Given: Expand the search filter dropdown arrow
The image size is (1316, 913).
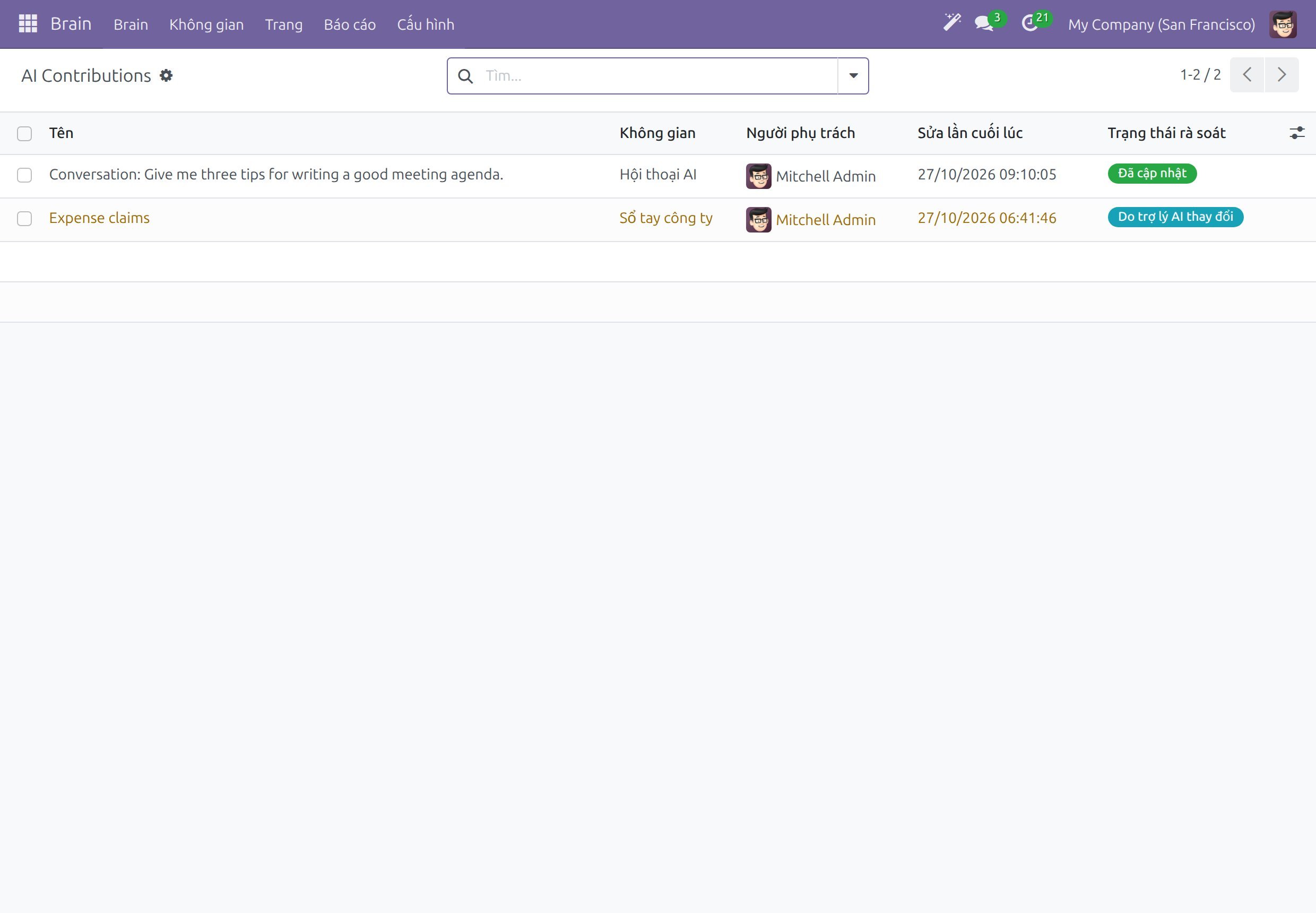Looking at the screenshot, I should (853, 75).
